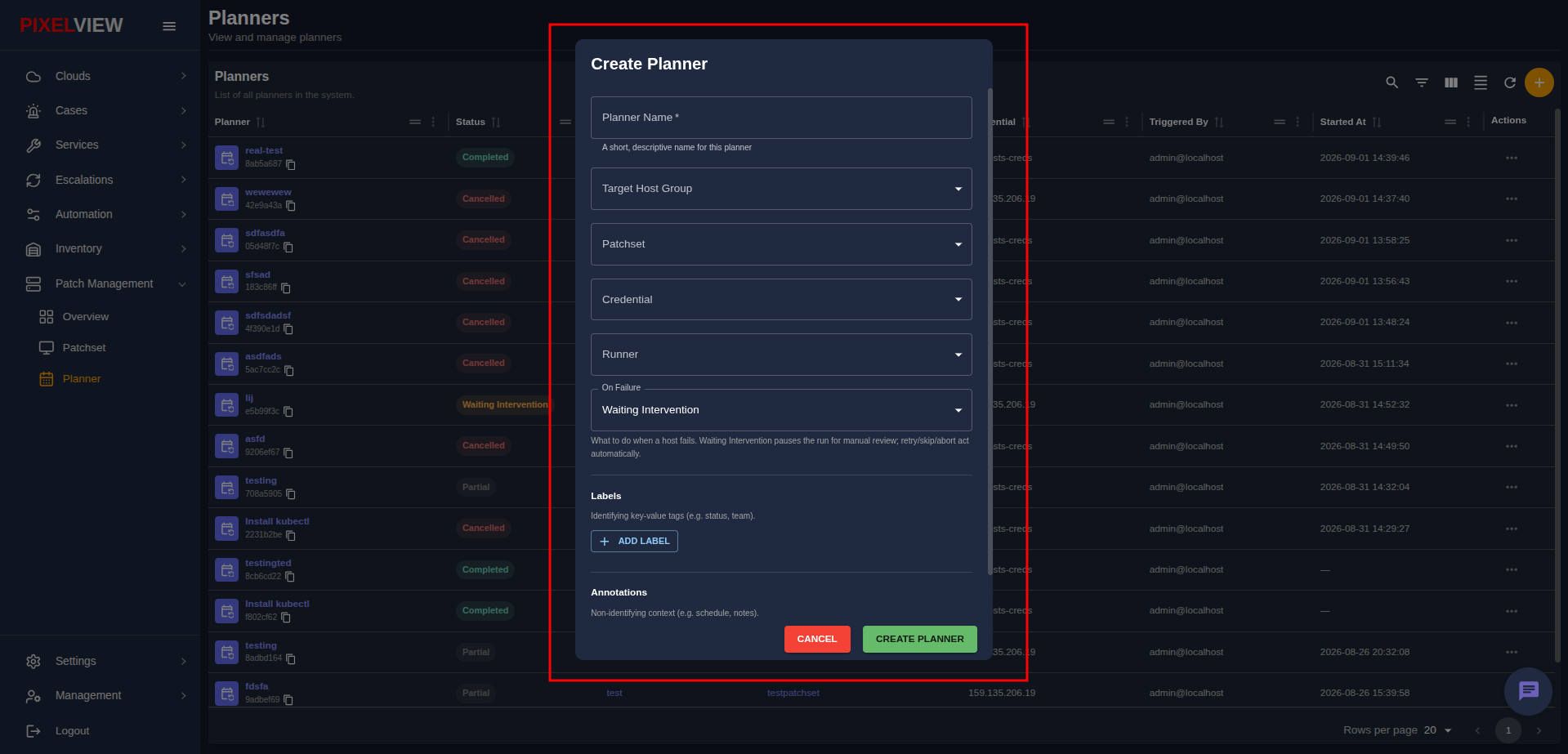The height and width of the screenshot is (754, 1568).
Task: Open the Runner dropdown
Action: [x=781, y=355]
